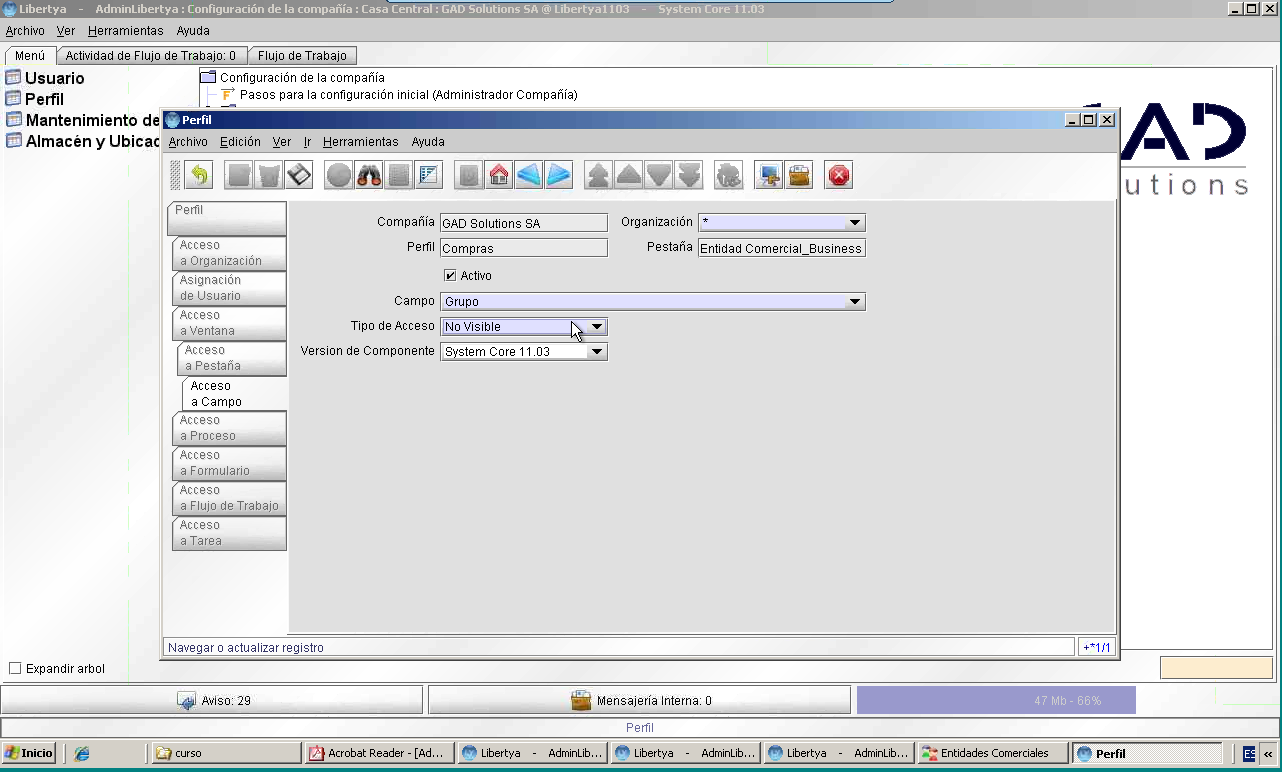This screenshot has height=772, width=1282.
Task: Open Ayuda menu in the main Libertya window
Action: click(193, 31)
